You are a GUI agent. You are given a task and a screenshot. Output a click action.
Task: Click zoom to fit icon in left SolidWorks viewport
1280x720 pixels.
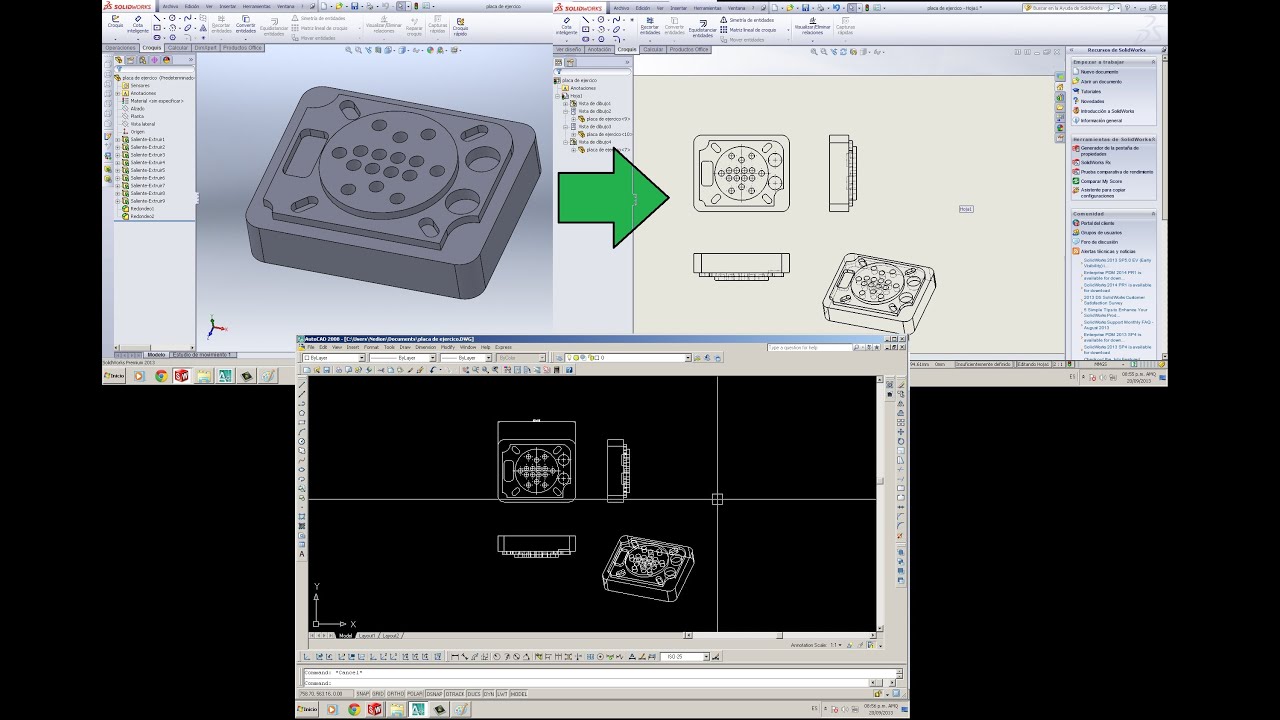coord(348,50)
